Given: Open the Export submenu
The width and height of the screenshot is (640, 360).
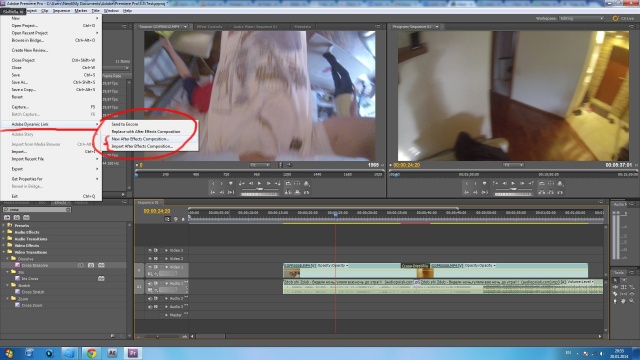Looking at the screenshot, I should click(x=51, y=169).
